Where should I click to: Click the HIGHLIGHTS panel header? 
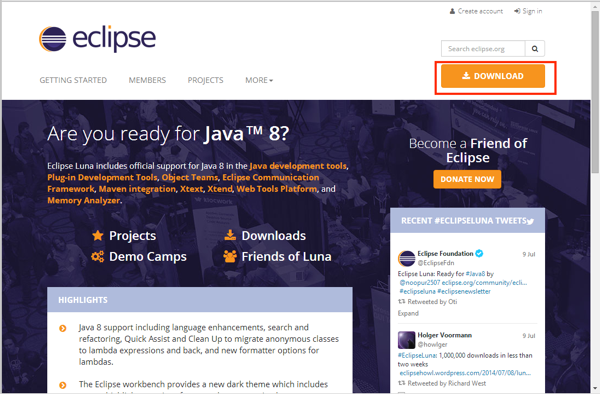coord(200,300)
